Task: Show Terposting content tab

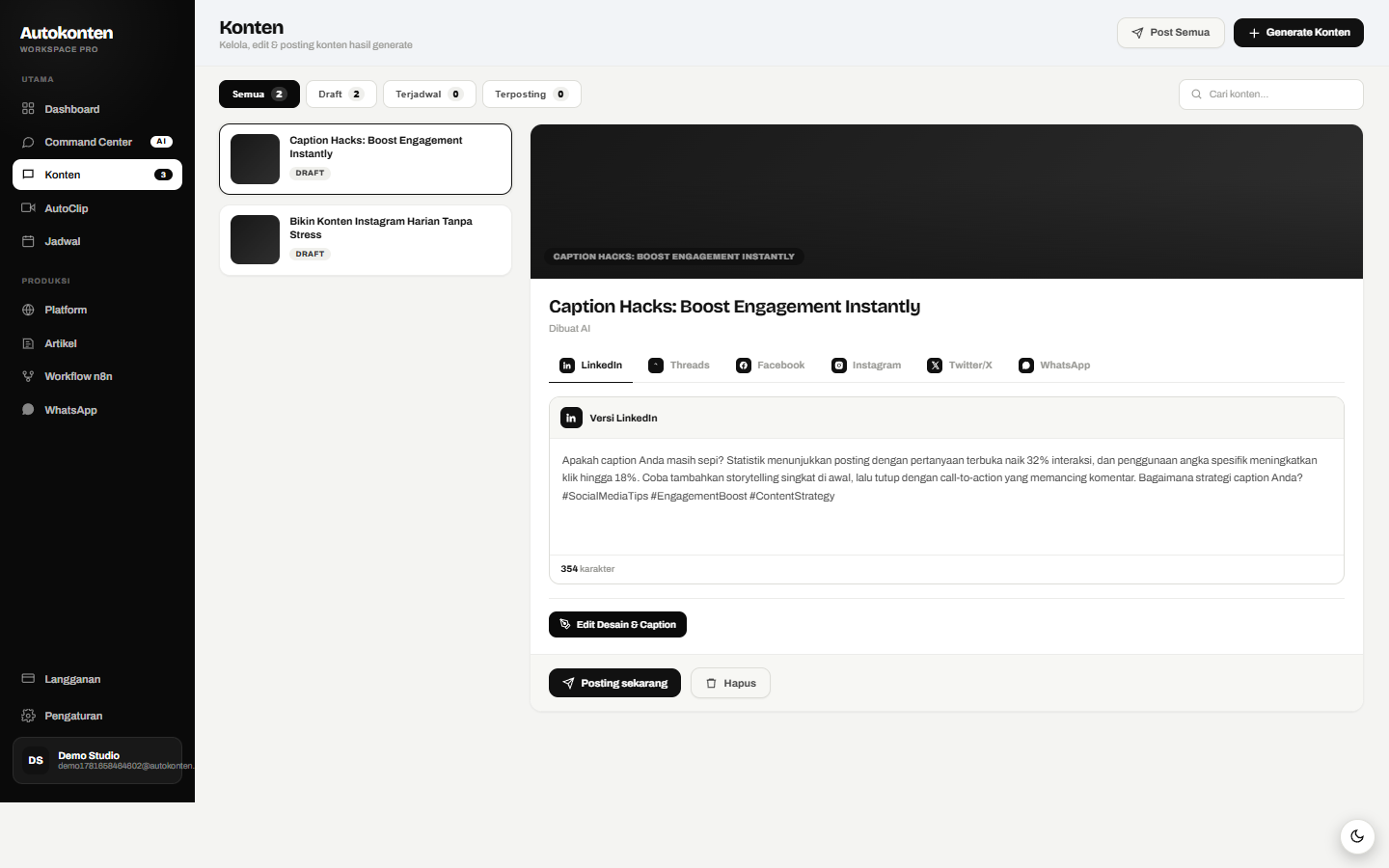Action: pos(531,94)
